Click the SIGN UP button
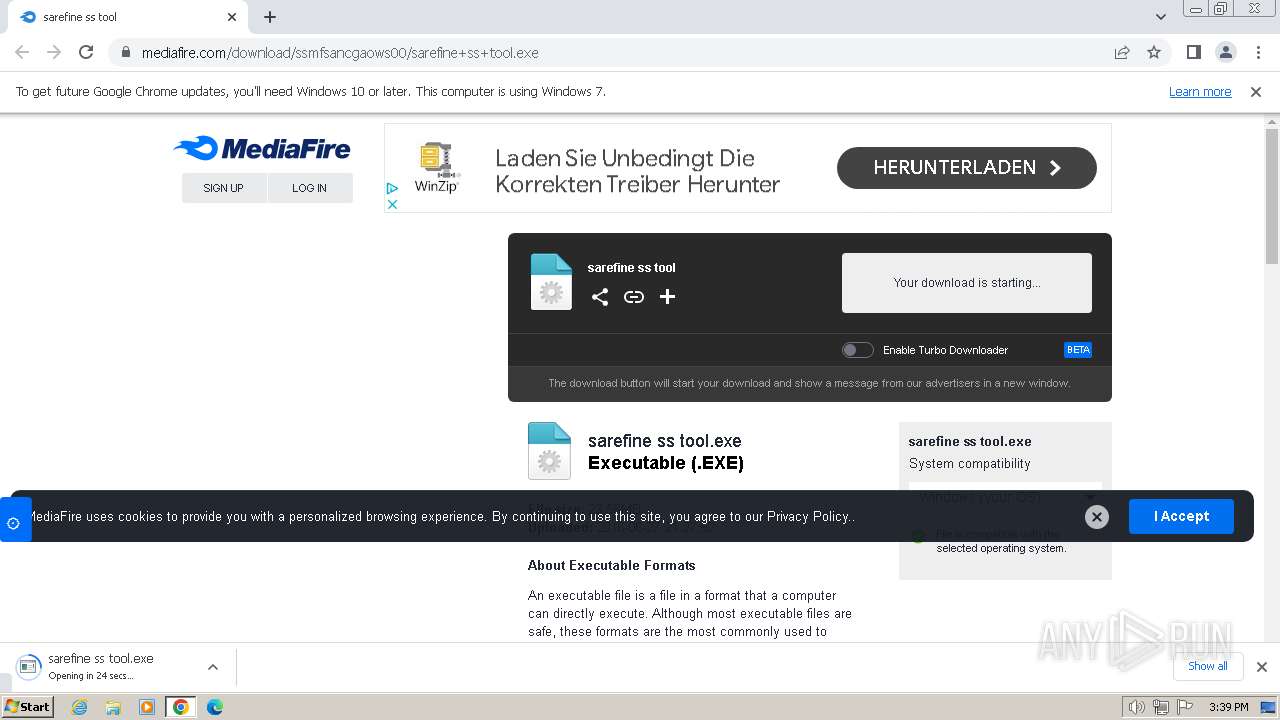Screen dimensions: 1280x720 [x=224, y=188]
